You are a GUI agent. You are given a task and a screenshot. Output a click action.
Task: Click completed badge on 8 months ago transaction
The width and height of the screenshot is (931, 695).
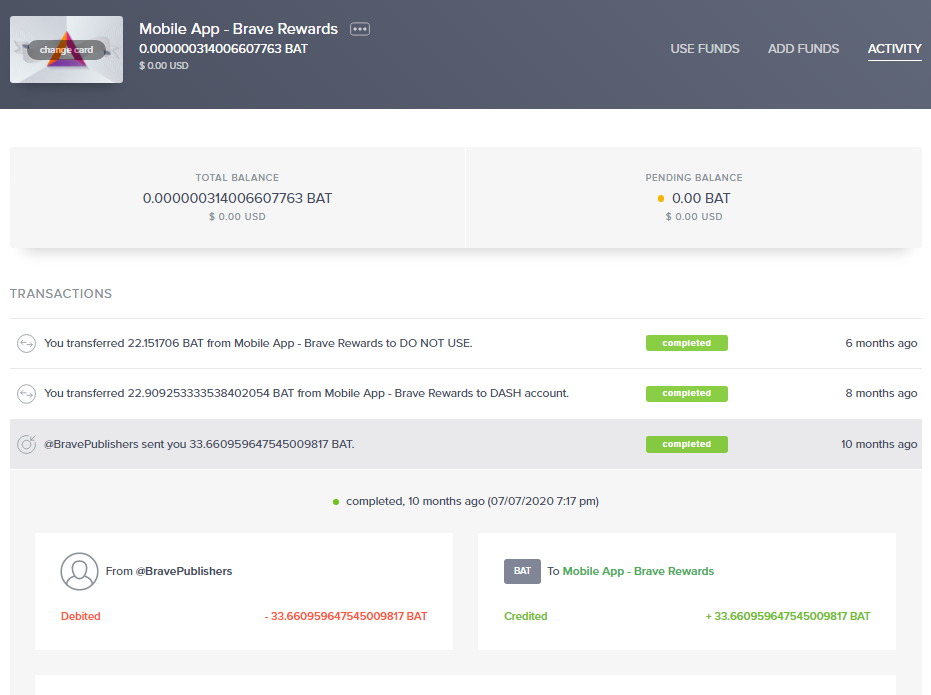(686, 393)
